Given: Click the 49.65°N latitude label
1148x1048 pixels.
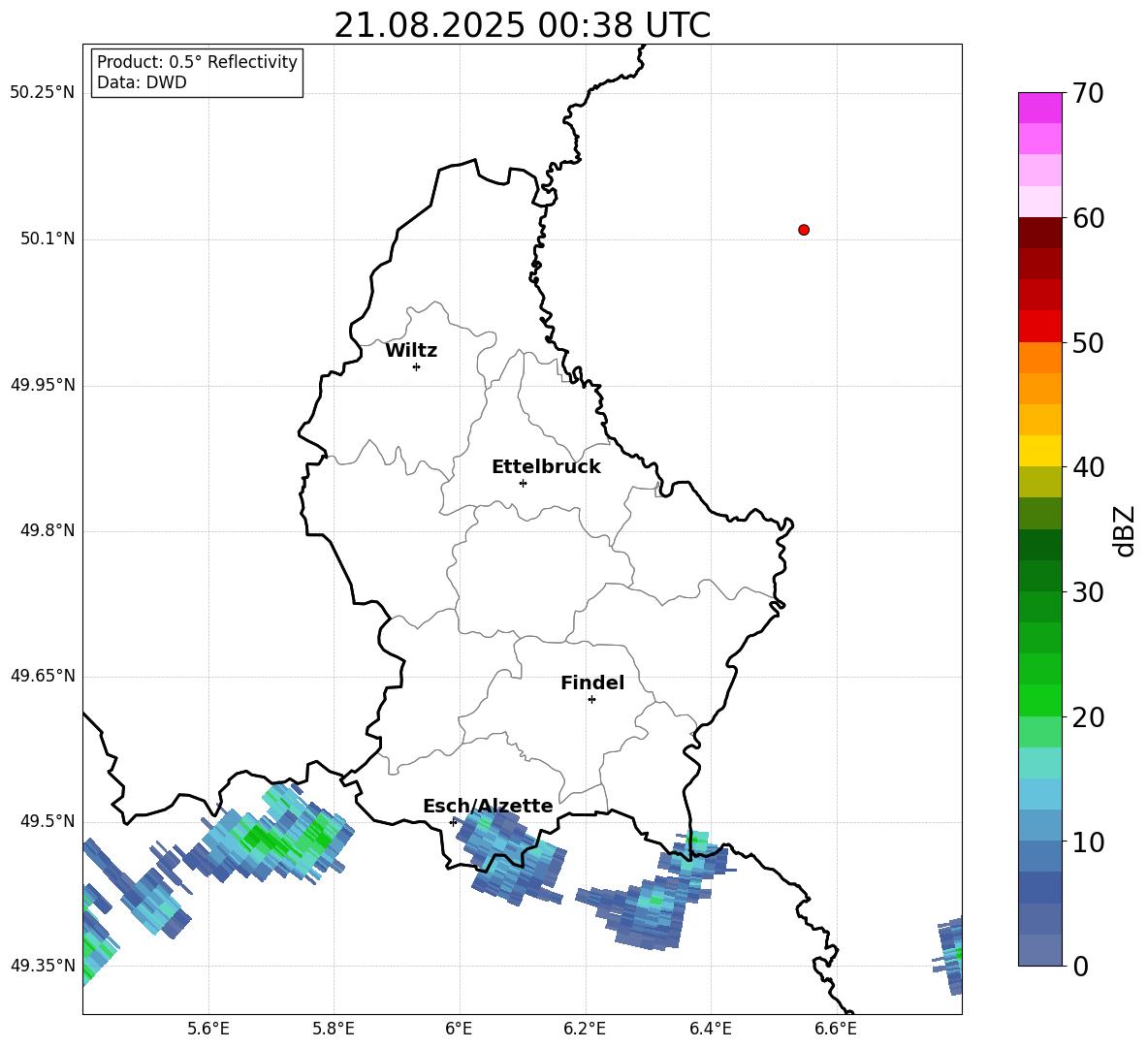Looking at the screenshot, I should click(43, 675).
